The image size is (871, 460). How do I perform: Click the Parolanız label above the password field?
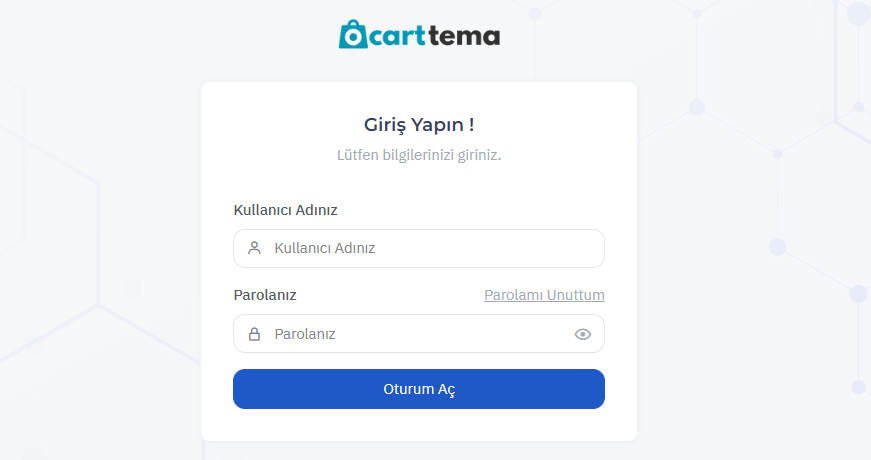(x=265, y=295)
